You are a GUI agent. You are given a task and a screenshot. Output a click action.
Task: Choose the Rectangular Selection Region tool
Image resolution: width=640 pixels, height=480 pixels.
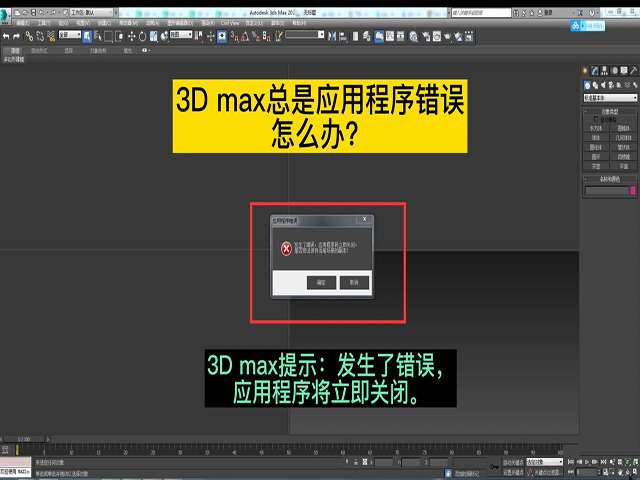pos(108,37)
